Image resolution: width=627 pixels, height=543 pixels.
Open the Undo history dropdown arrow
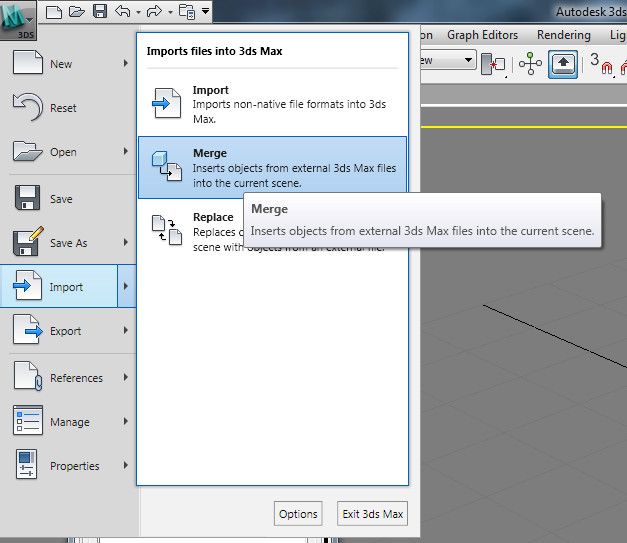click(x=138, y=12)
